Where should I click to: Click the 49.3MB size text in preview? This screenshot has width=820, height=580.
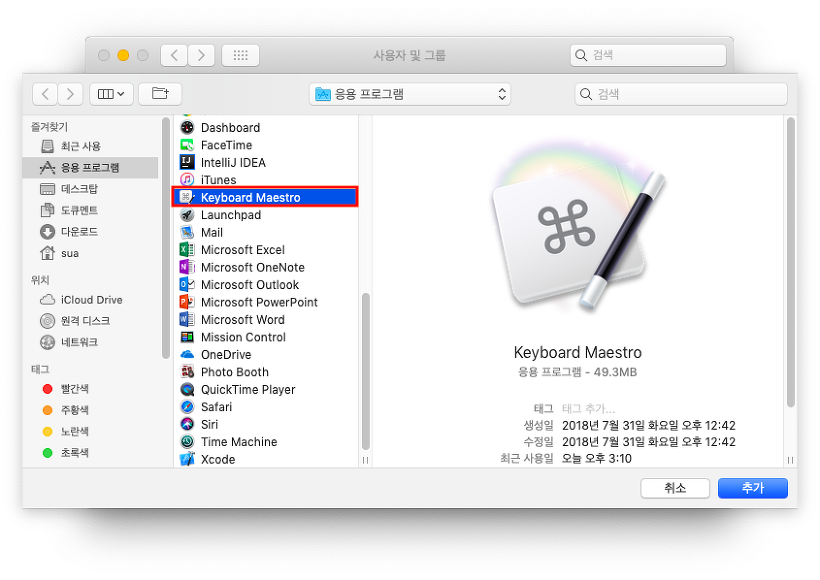click(616, 372)
